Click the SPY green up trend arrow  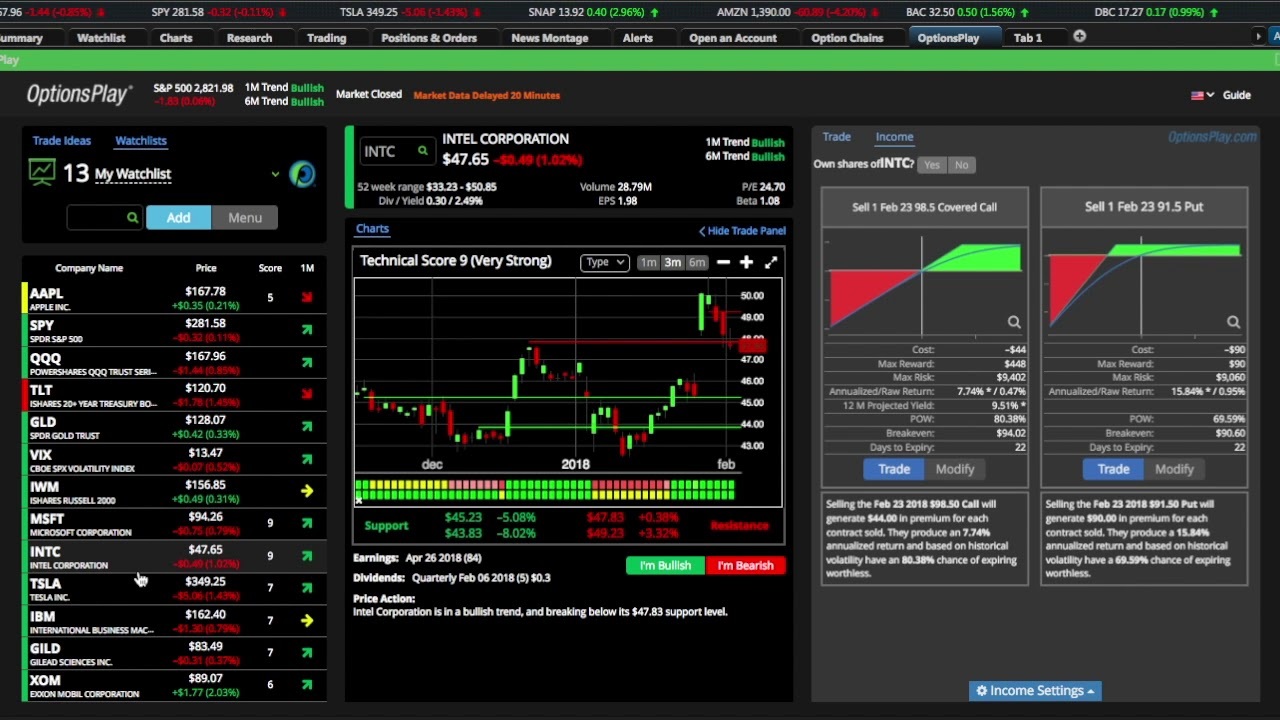[x=307, y=329]
